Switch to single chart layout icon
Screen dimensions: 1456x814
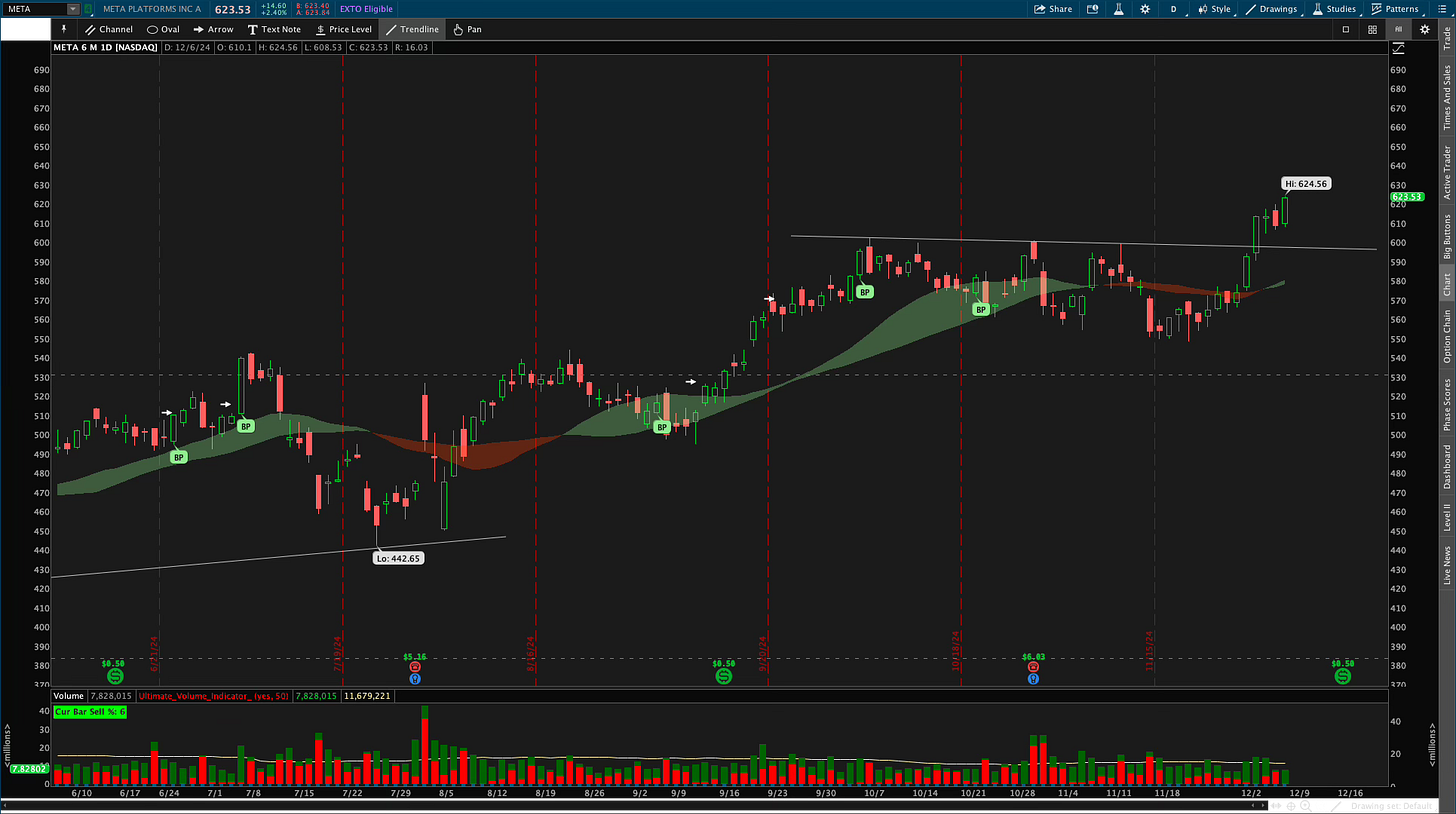coord(1347,29)
